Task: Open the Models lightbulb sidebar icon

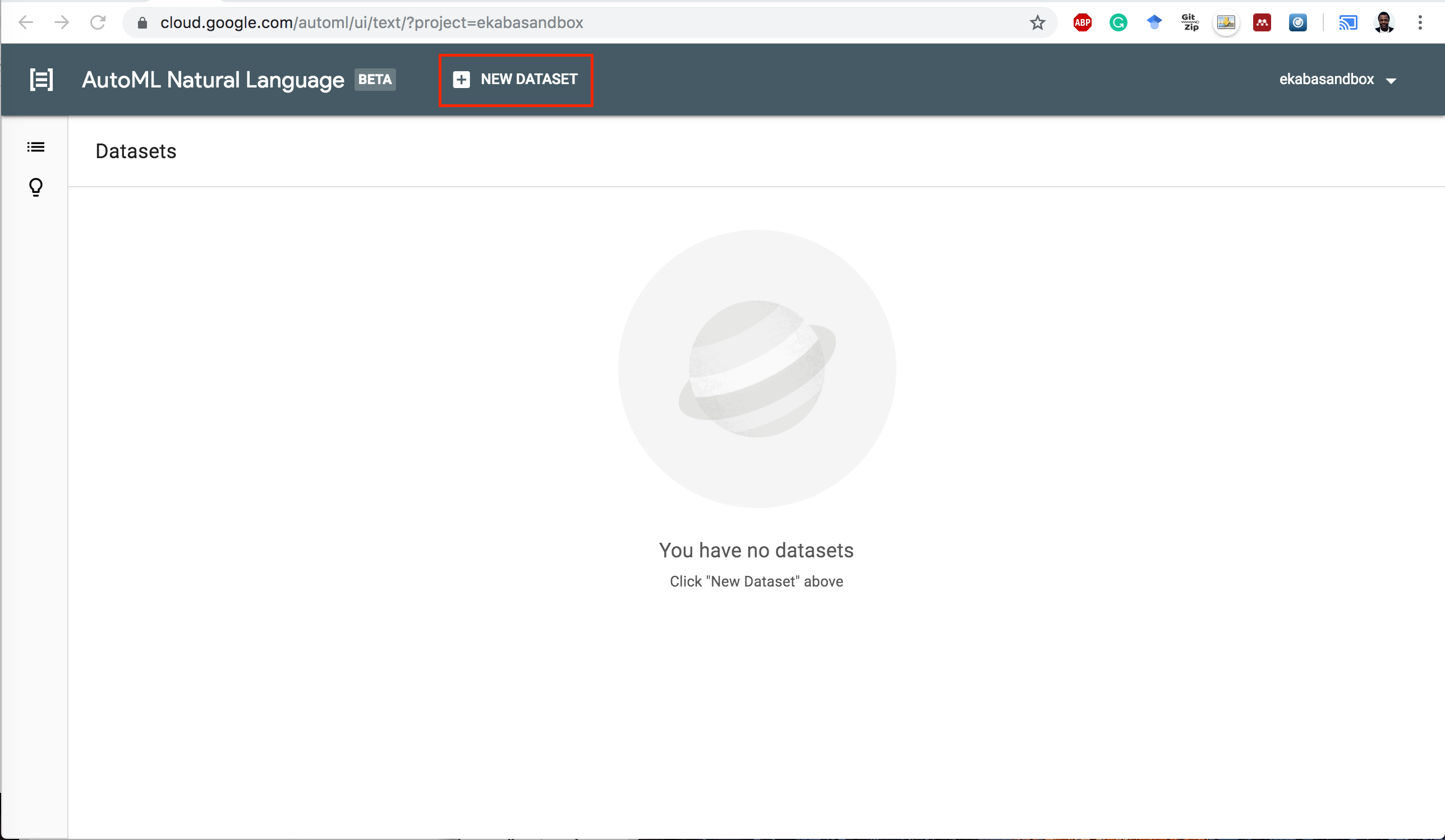Action: [35, 187]
